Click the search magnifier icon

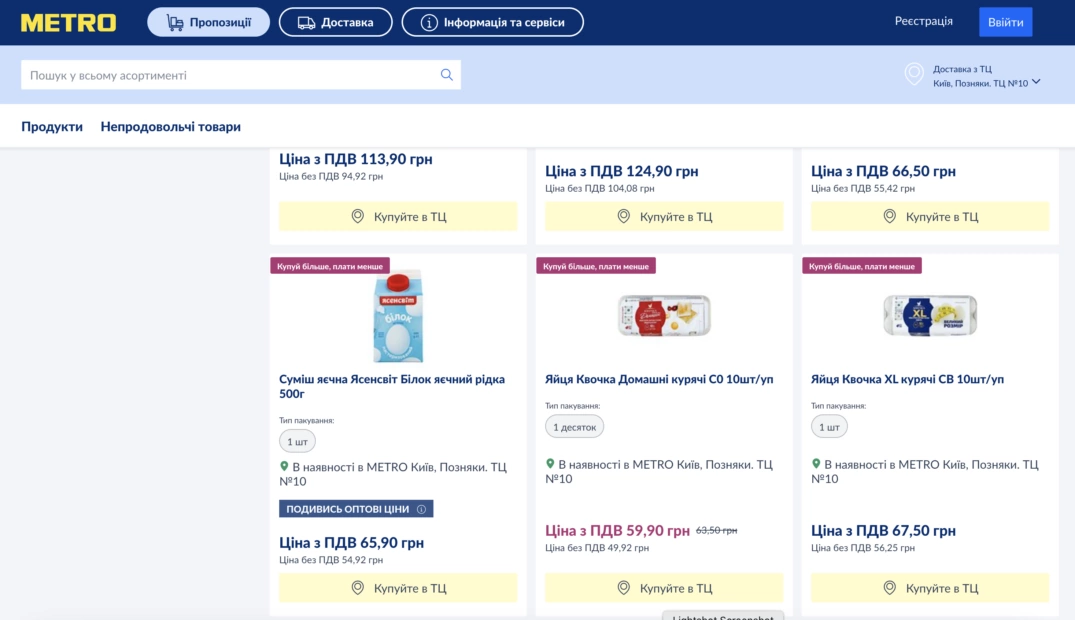[x=447, y=75]
